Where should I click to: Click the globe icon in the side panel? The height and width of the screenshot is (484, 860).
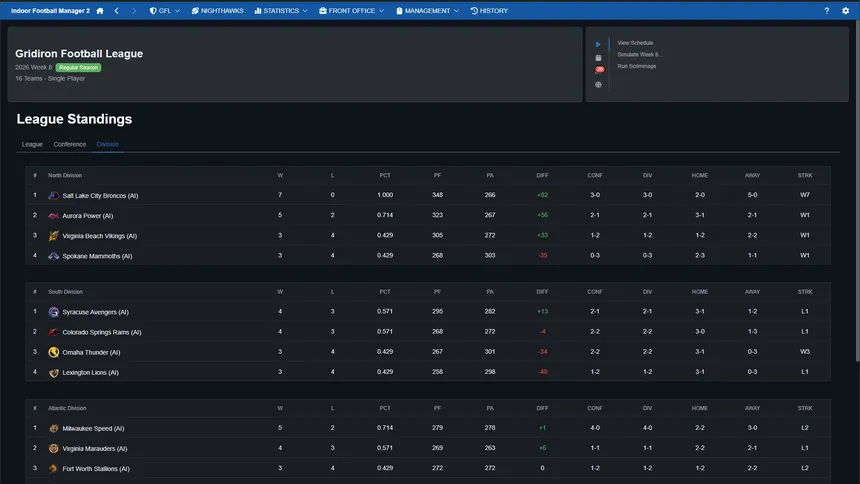[598, 85]
